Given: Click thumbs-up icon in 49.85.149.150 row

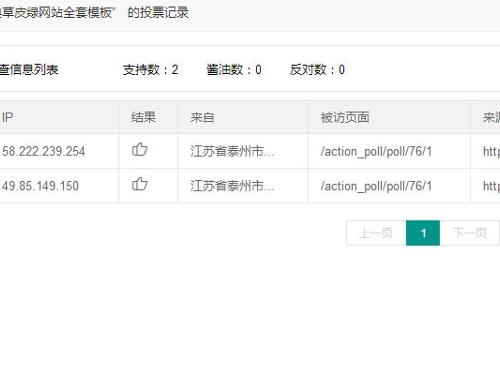Looking at the screenshot, I should [140, 184].
